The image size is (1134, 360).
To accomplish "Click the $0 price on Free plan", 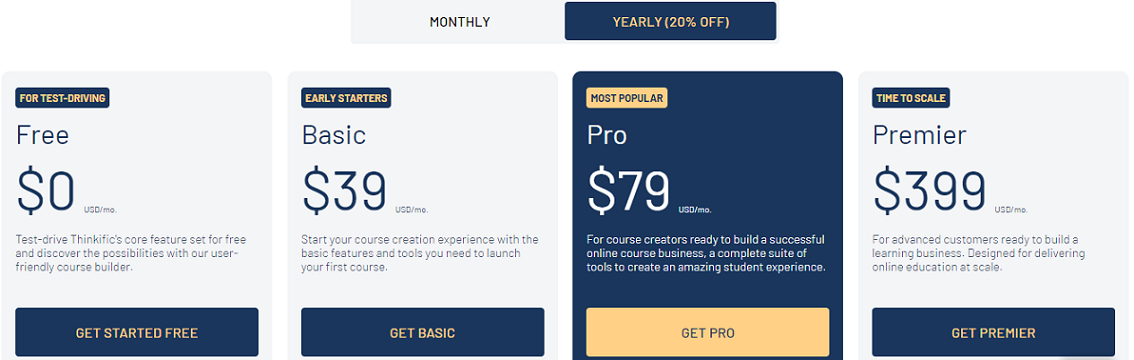I will click(46, 192).
